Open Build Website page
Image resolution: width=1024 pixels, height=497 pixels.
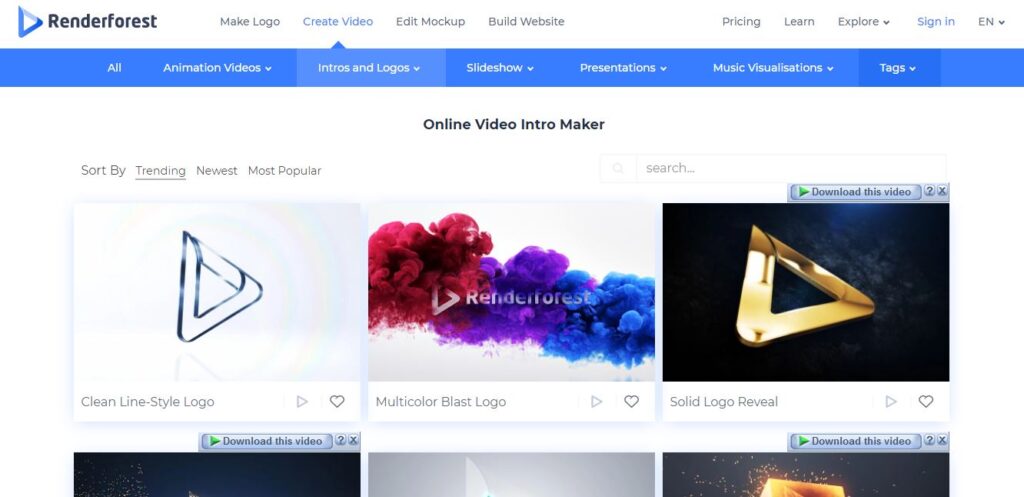pyautogui.click(x=526, y=22)
